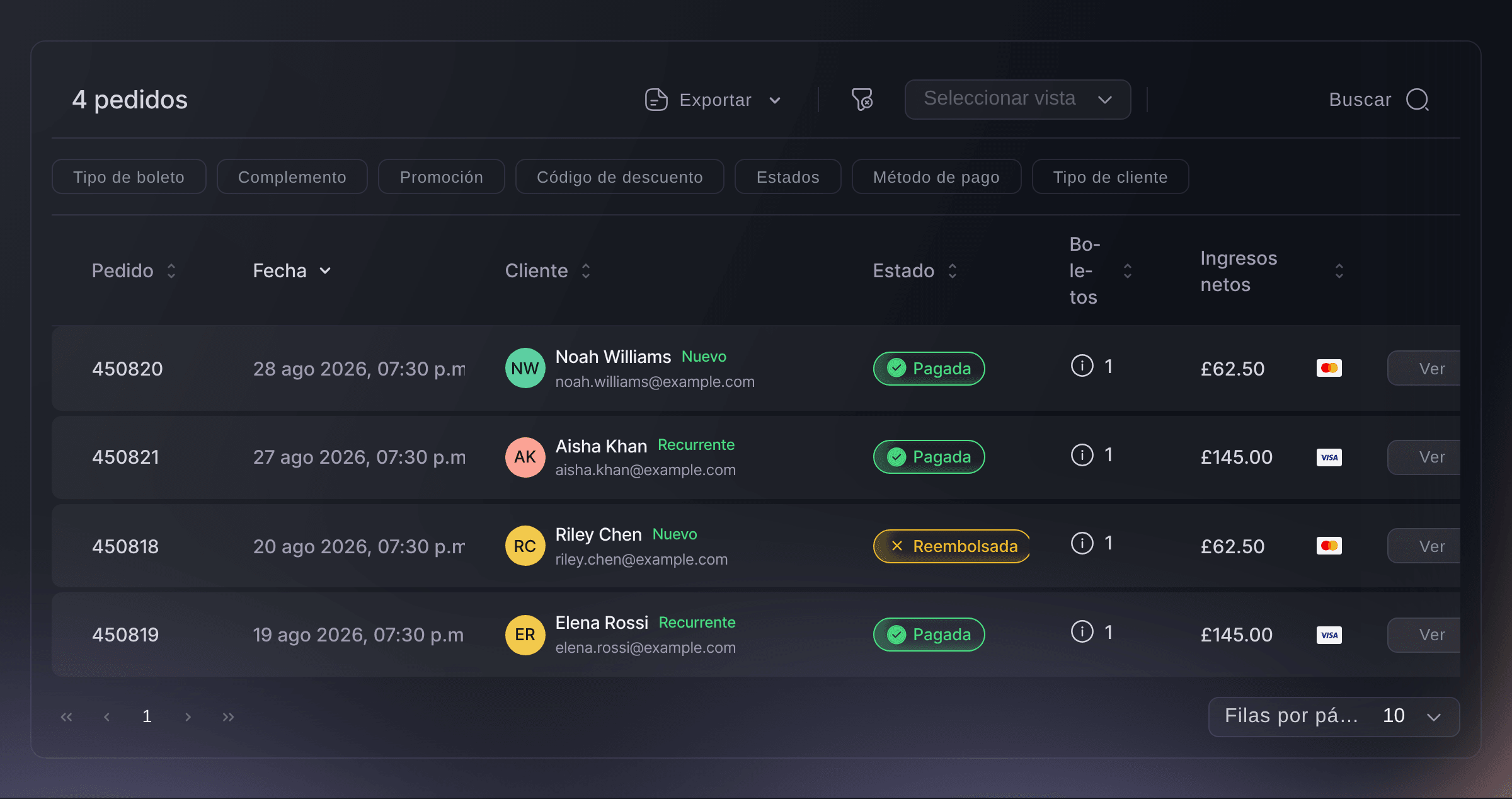Image resolution: width=1512 pixels, height=799 pixels.
Task: Click Pagada status badge for order 450821
Action: pos(929,457)
